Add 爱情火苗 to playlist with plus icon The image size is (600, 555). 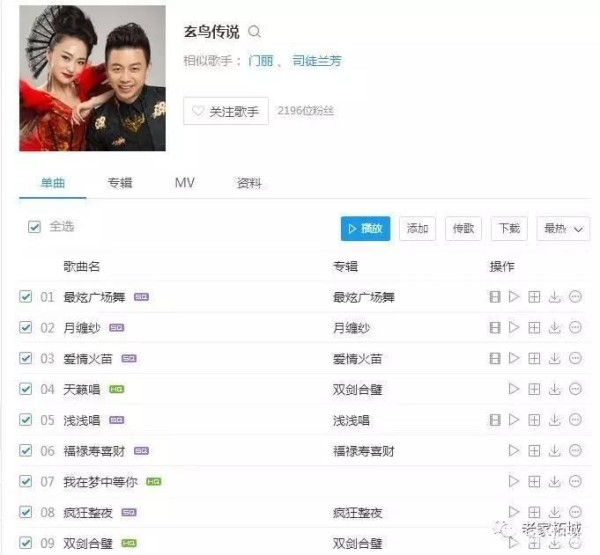pyautogui.click(x=534, y=358)
